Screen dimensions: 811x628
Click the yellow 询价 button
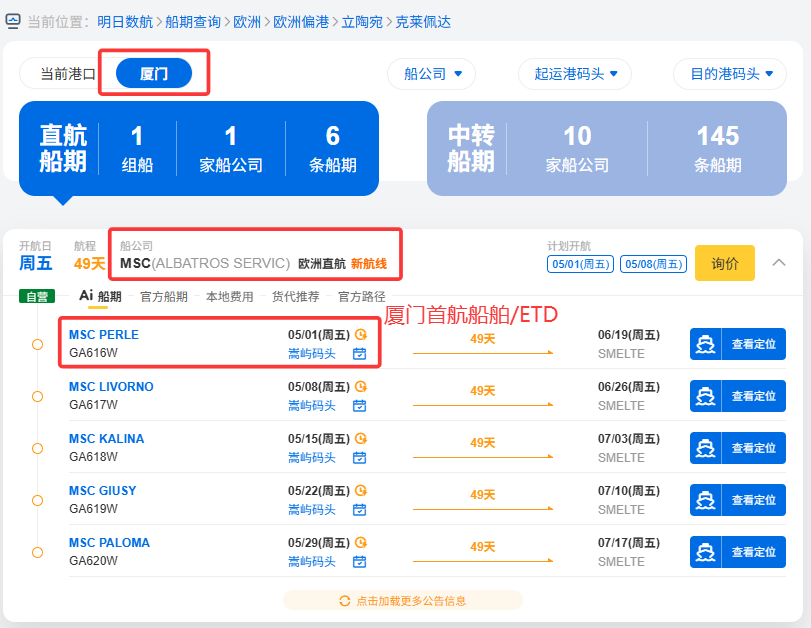pyautogui.click(x=725, y=263)
